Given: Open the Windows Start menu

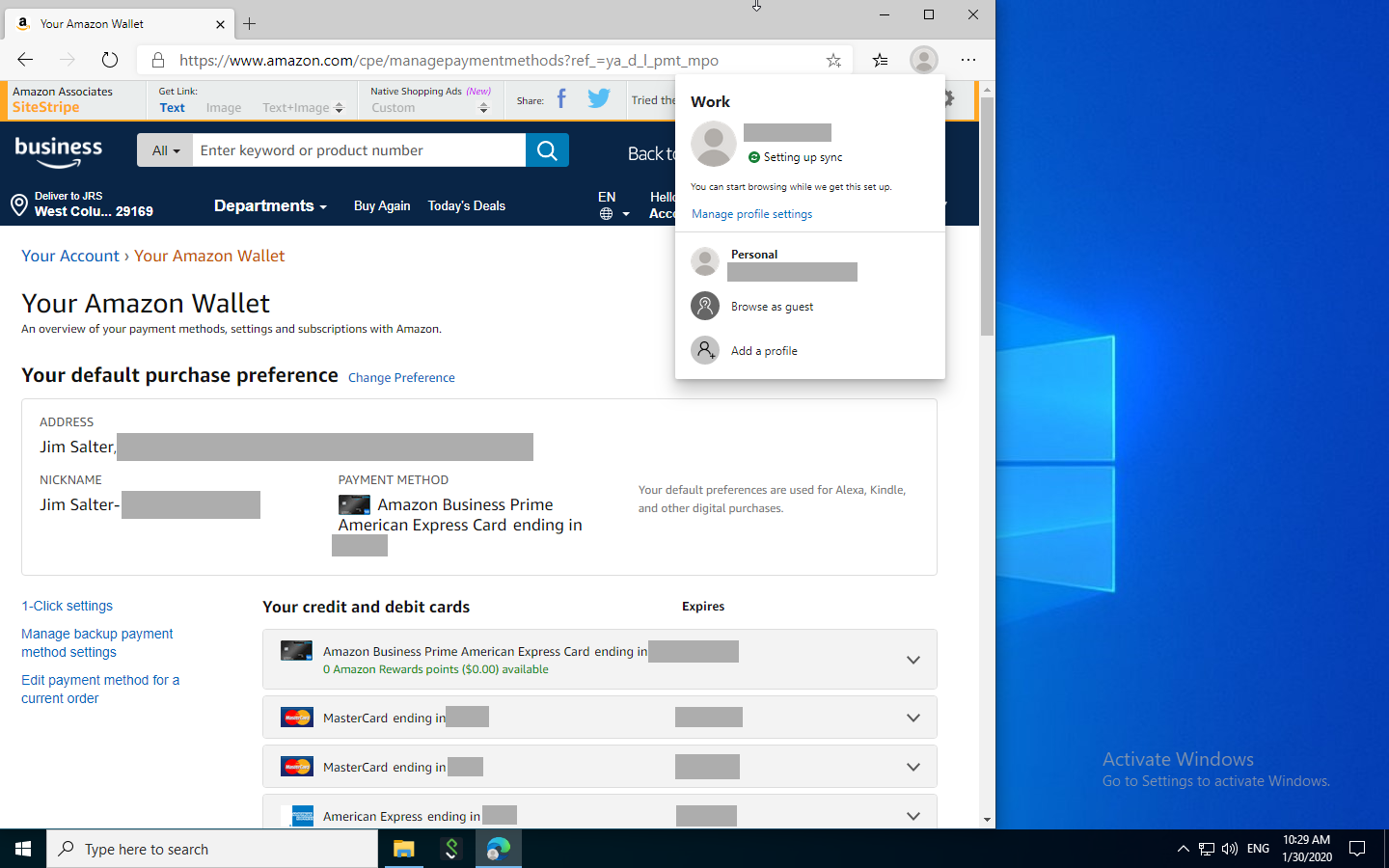Looking at the screenshot, I should pyautogui.click(x=23, y=849).
